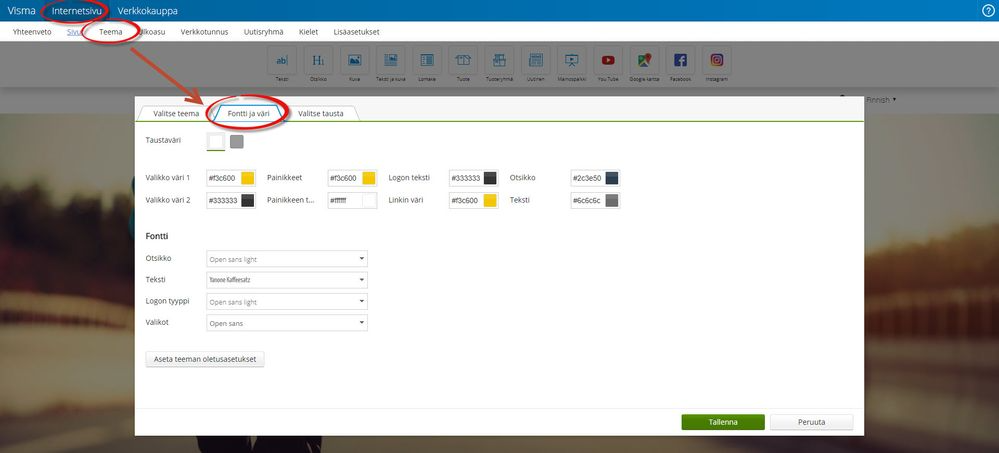Viewport: 999px width, 453px height.
Task: Open the Valitse teema tab
Action: tap(176, 113)
